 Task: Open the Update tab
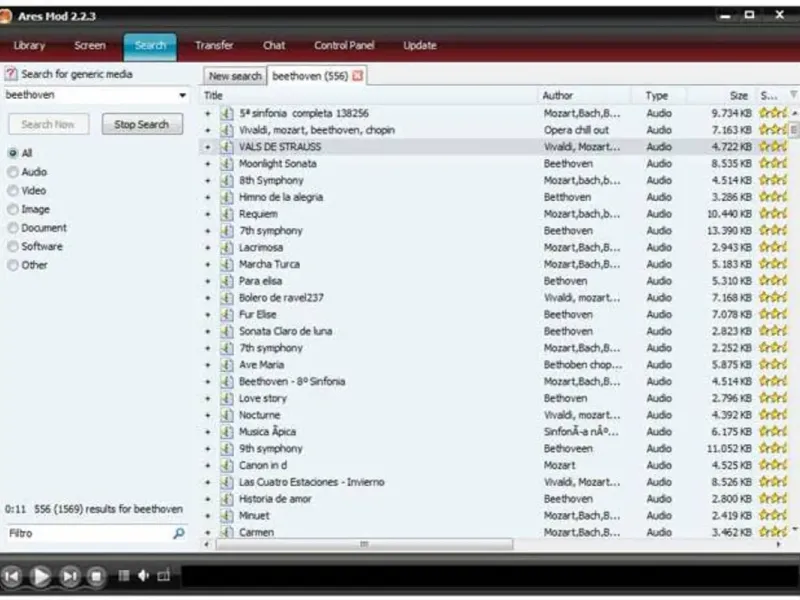(420, 45)
